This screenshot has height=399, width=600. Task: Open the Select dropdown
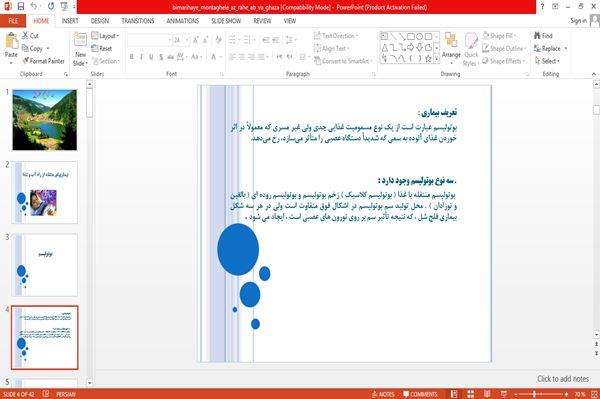coord(548,61)
